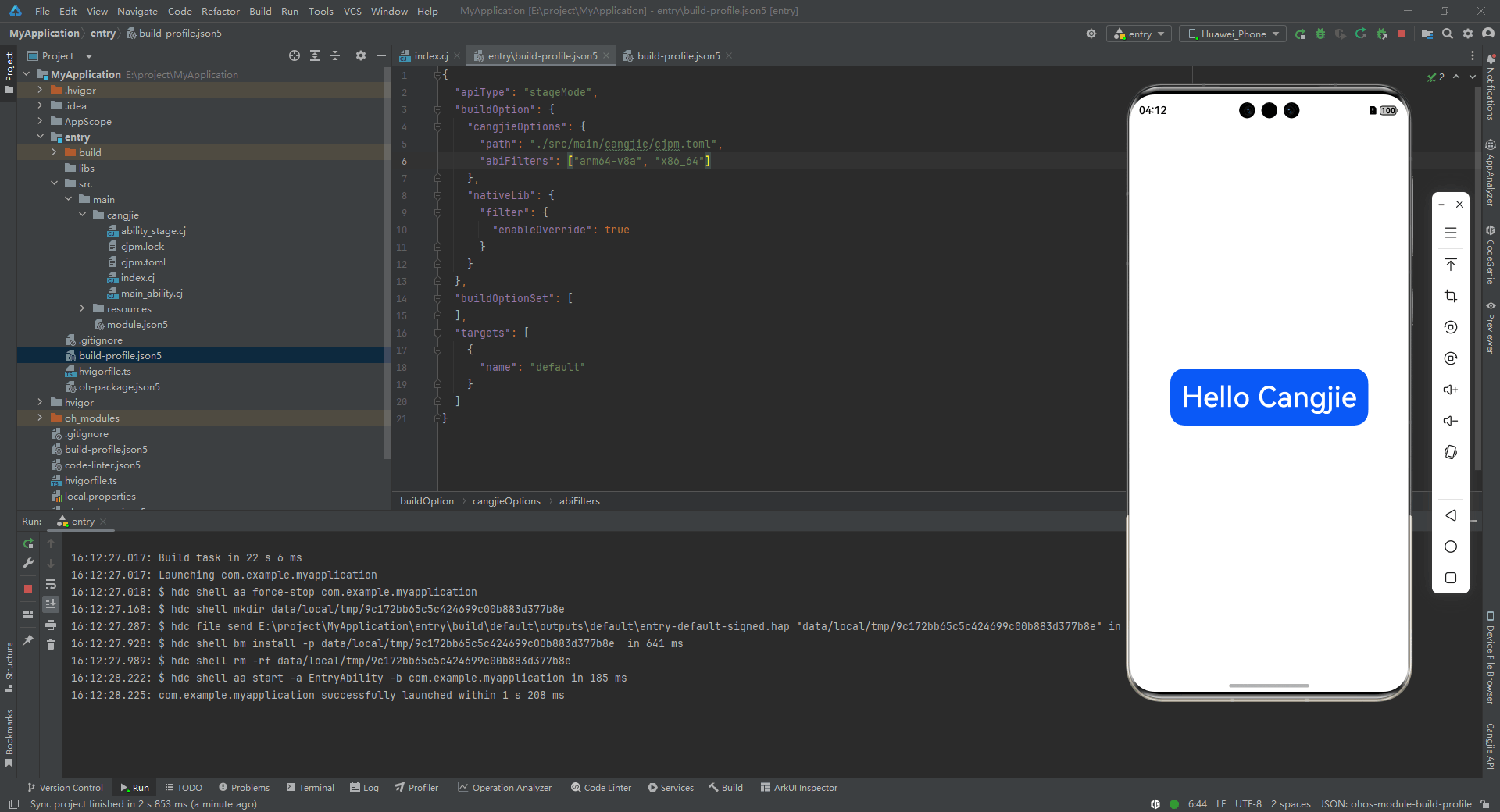Open the Huawei_Phone device dropdown

tap(1233, 34)
